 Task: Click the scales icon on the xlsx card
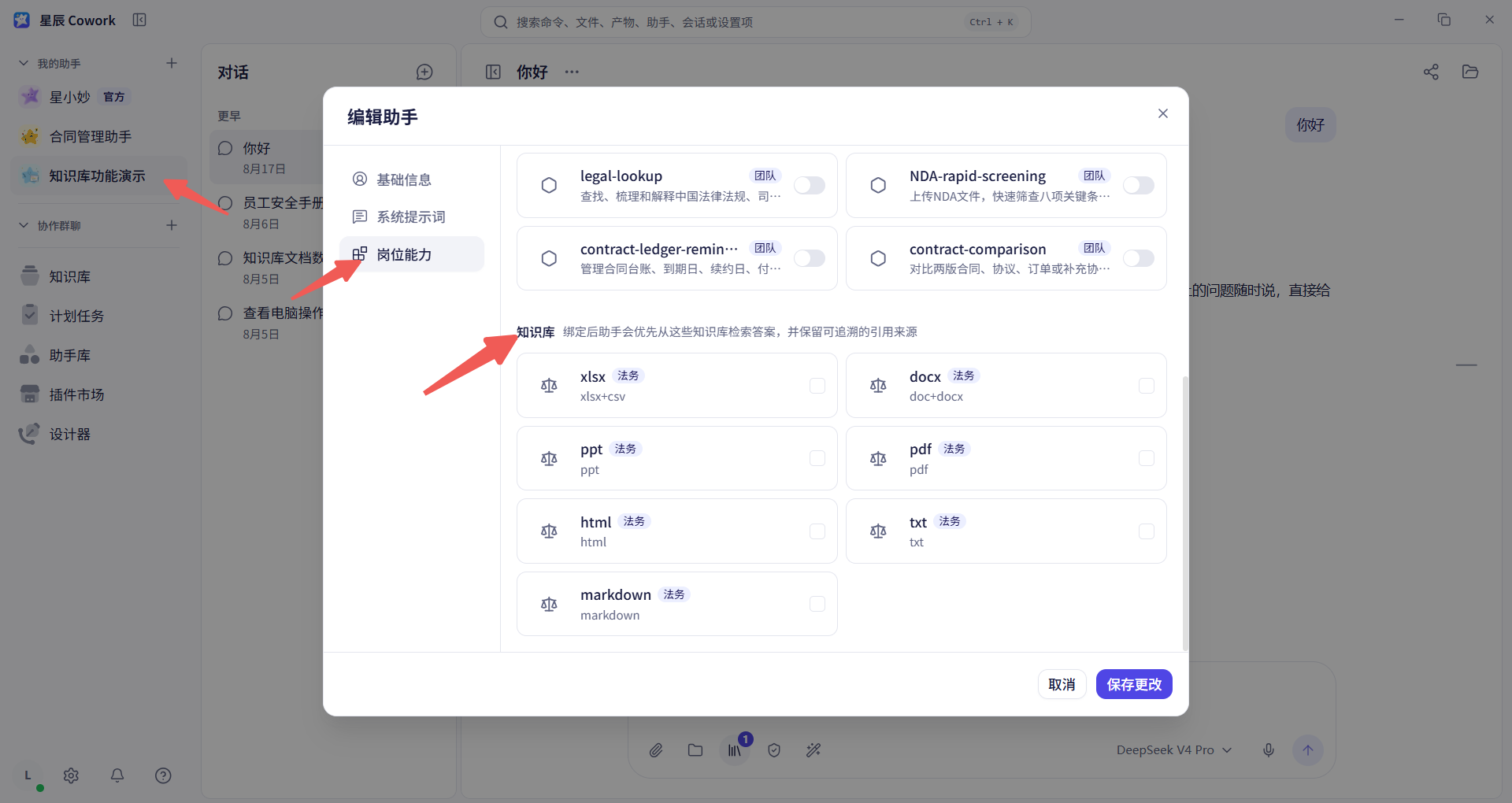[x=549, y=386]
